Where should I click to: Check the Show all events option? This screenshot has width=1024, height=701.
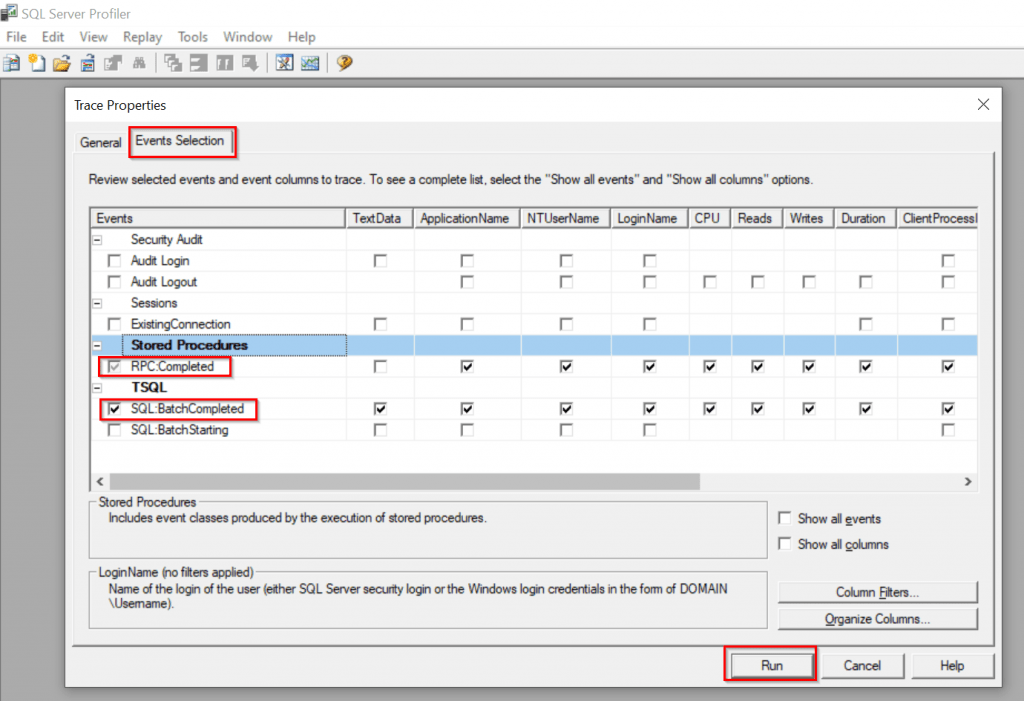pyautogui.click(x=786, y=519)
